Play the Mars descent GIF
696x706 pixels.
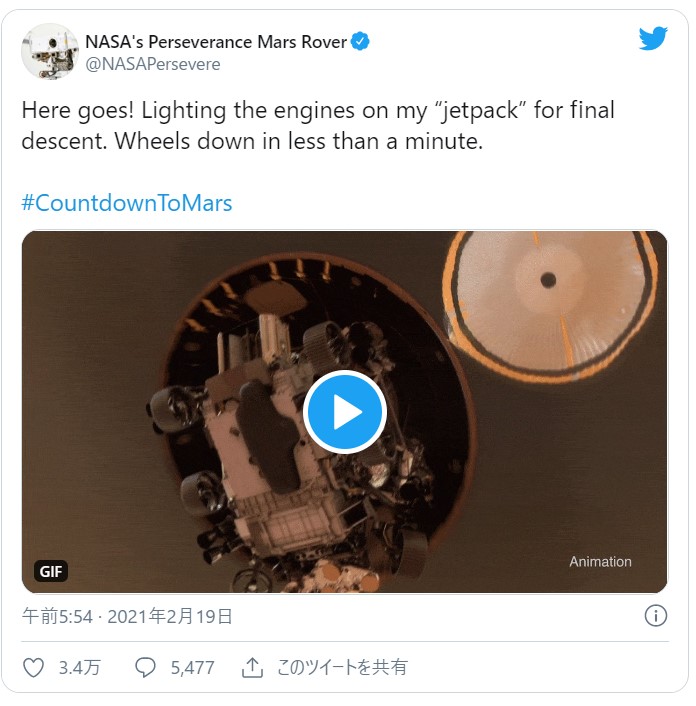click(344, 412)
